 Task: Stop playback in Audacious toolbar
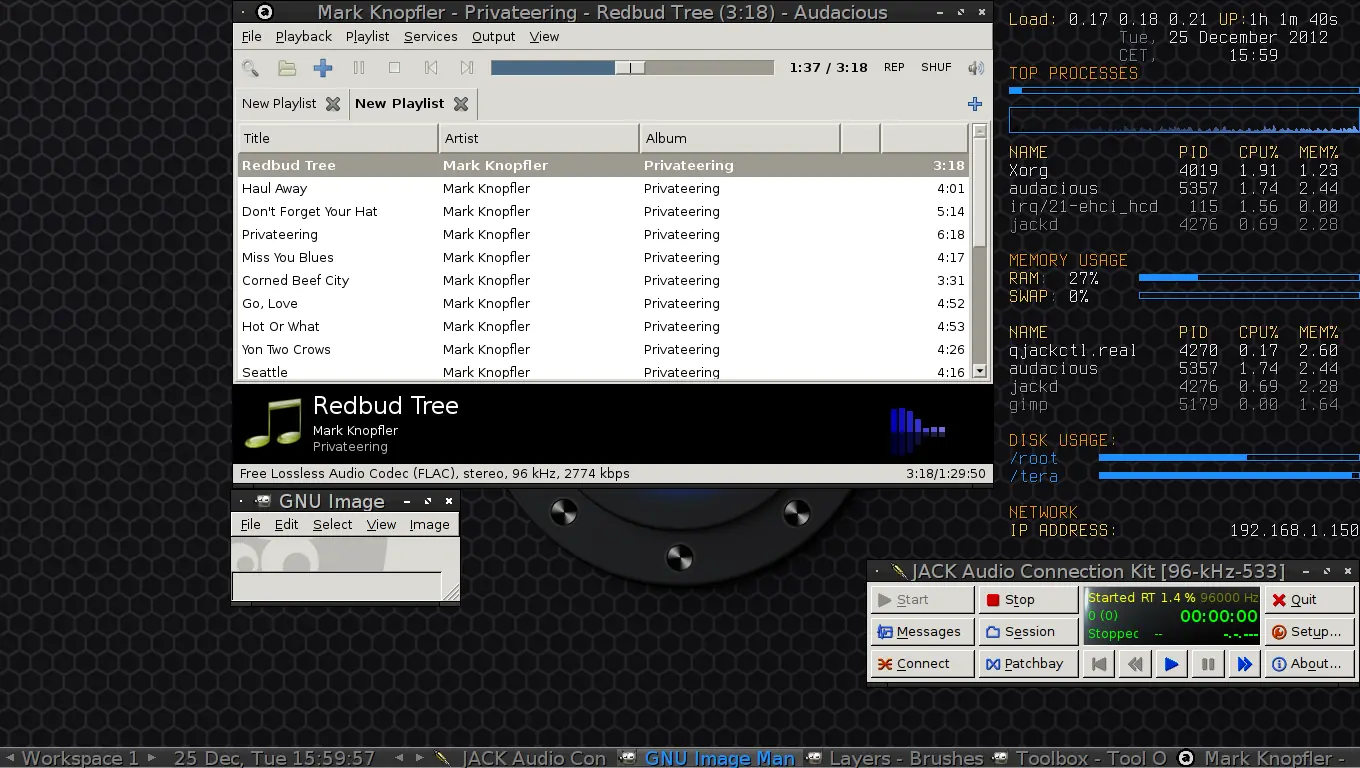[x=395, y=68]
